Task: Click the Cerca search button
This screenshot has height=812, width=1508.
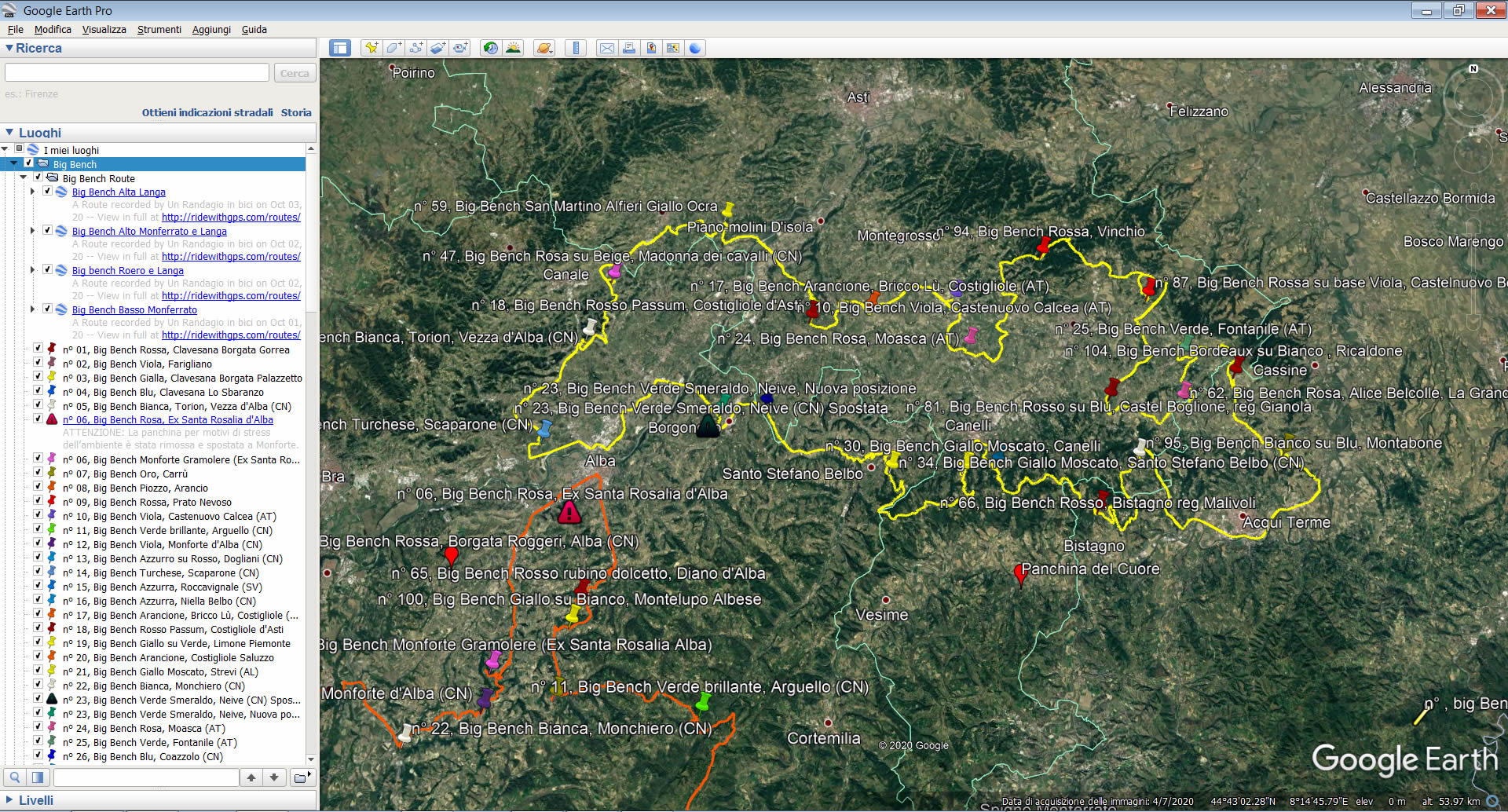Action: tap(295, 73)
